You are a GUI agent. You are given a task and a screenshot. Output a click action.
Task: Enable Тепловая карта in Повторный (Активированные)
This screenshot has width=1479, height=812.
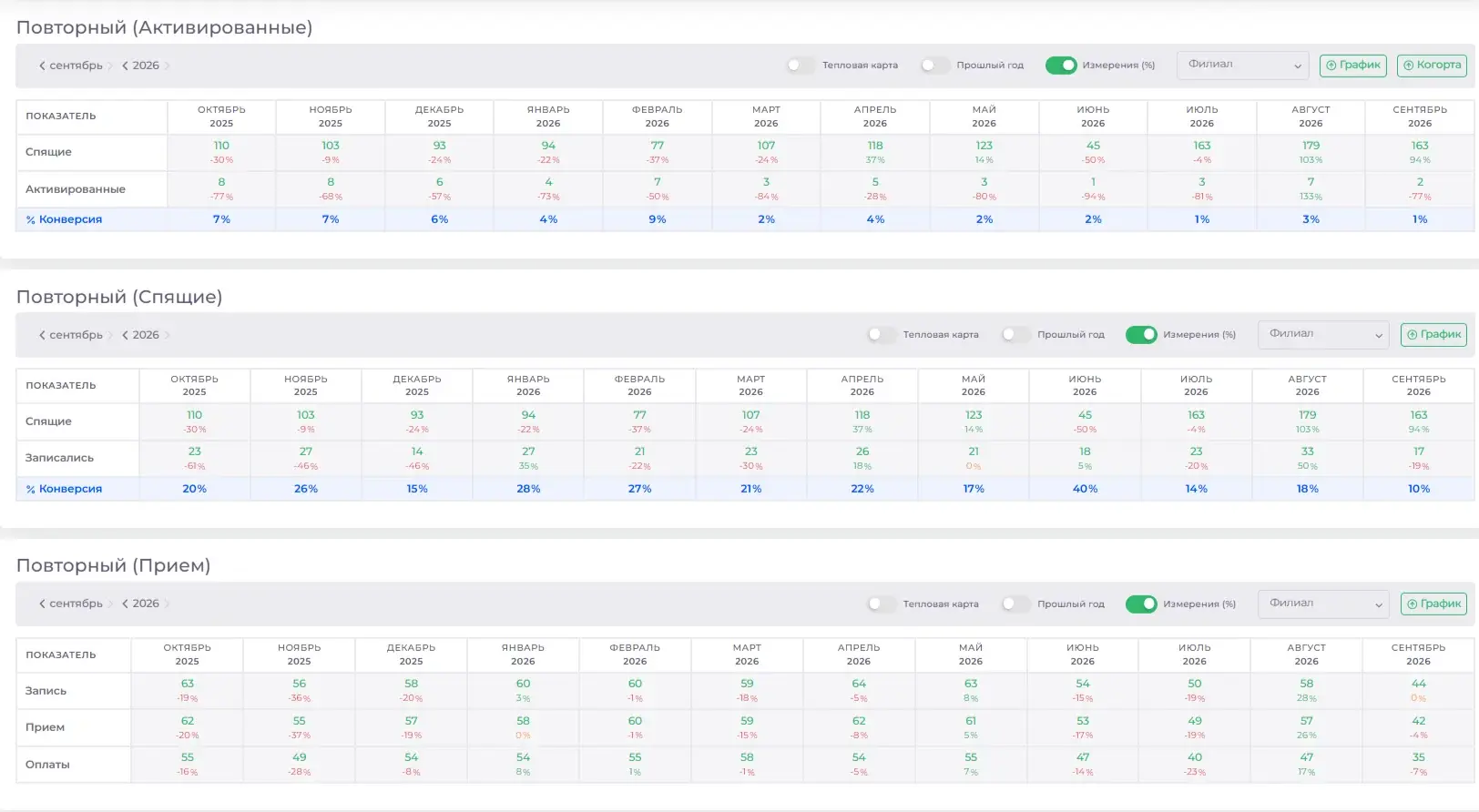coord(801,66)
